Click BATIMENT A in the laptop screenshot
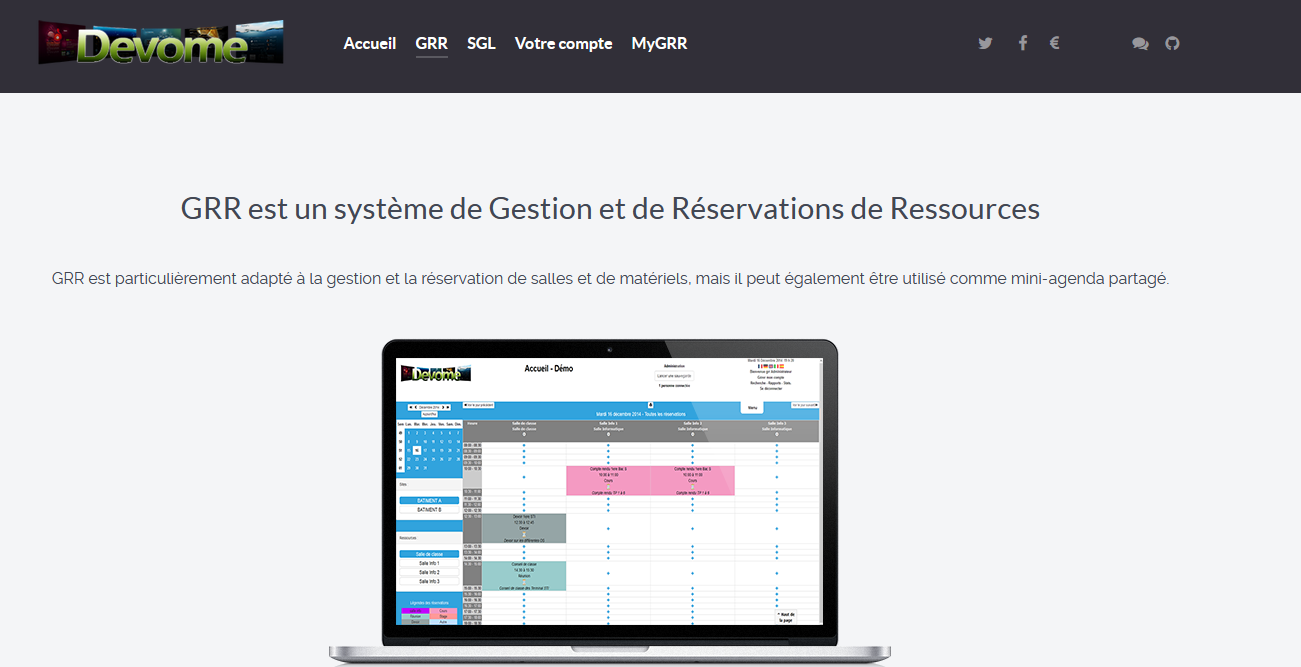Screen dimensions: 1301x667 pyautogui.click(x=428, y=500)
